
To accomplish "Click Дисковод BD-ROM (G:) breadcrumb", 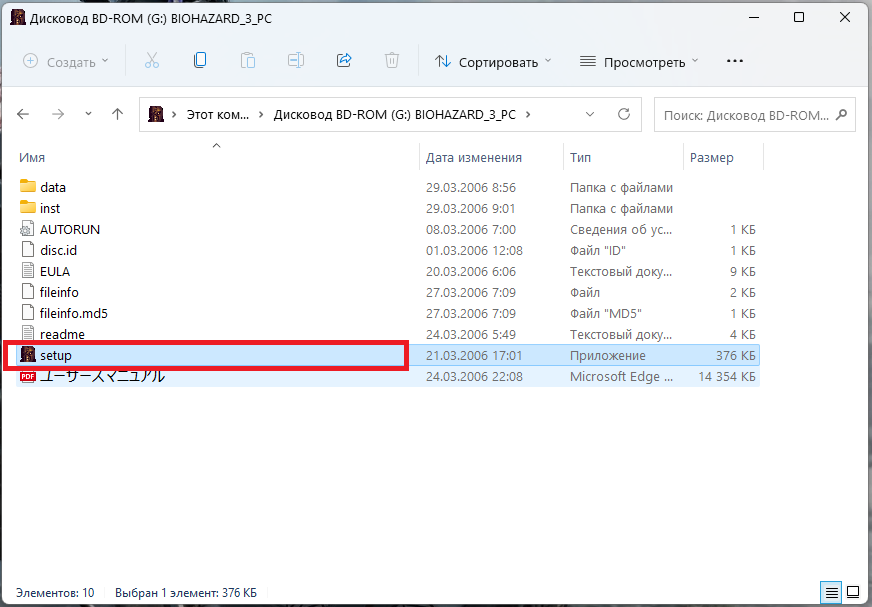I will point(395,115).
